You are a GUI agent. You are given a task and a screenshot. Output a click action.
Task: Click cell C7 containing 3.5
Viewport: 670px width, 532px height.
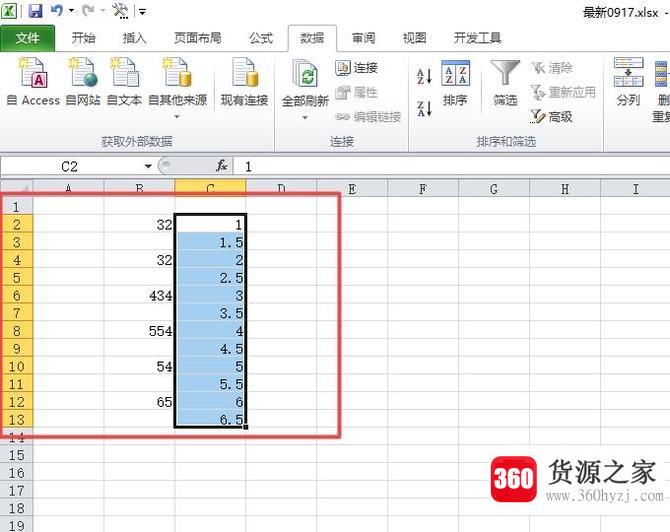[x=210, y=313]
